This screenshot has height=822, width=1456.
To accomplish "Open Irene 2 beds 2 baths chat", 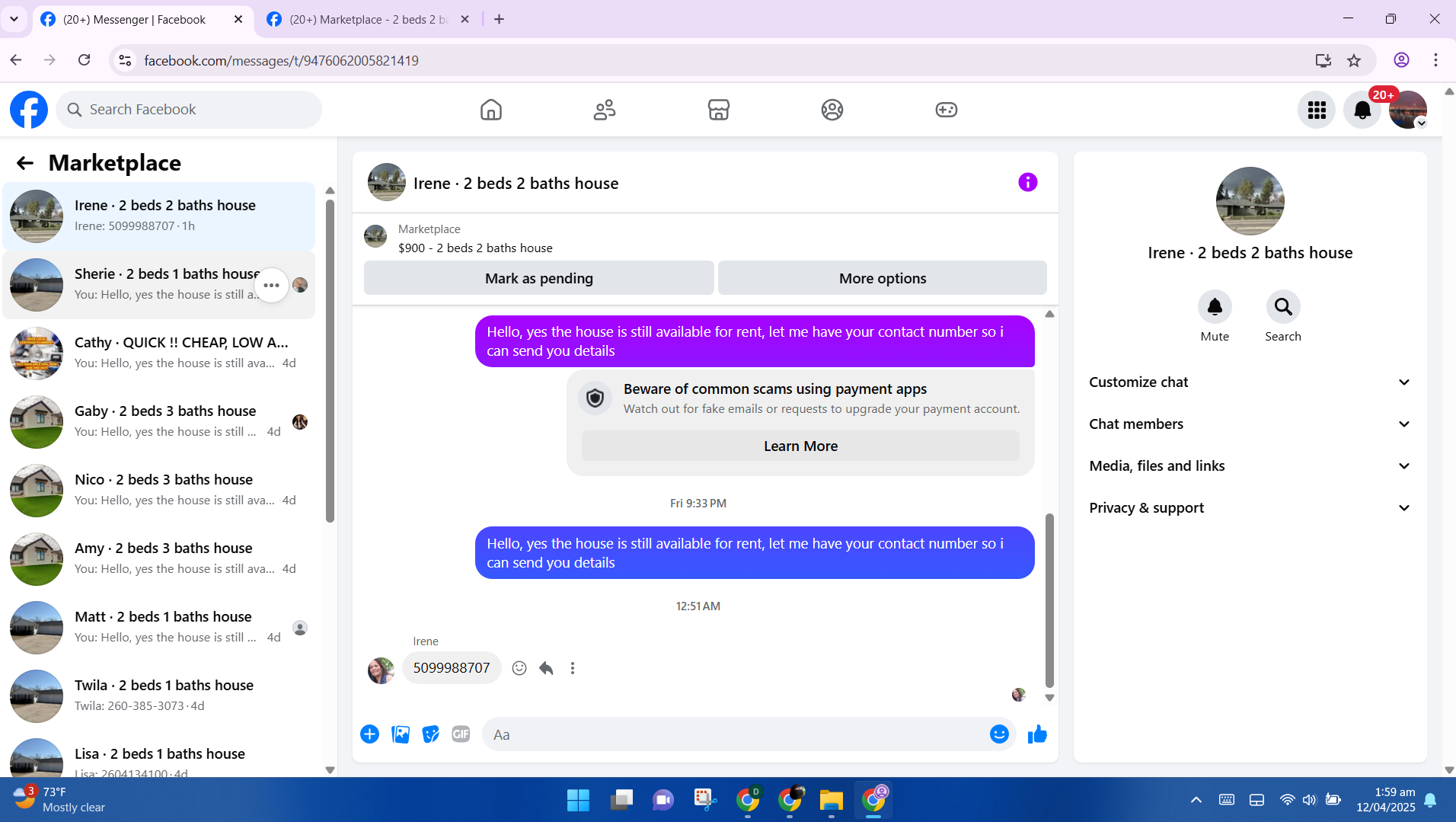I will click(x=159, y=216).
